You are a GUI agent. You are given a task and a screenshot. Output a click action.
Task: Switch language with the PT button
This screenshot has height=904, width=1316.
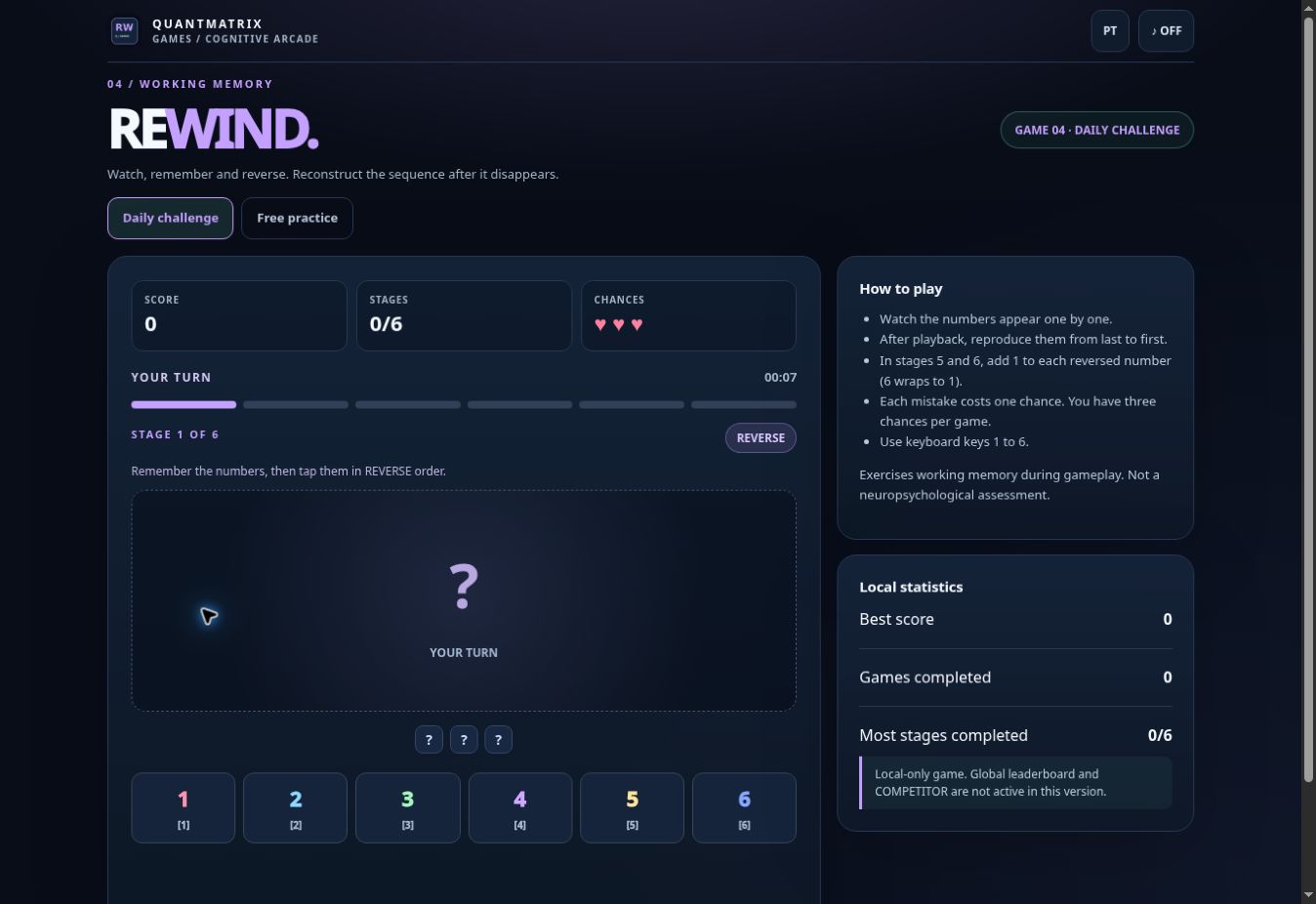[1110, 31]
